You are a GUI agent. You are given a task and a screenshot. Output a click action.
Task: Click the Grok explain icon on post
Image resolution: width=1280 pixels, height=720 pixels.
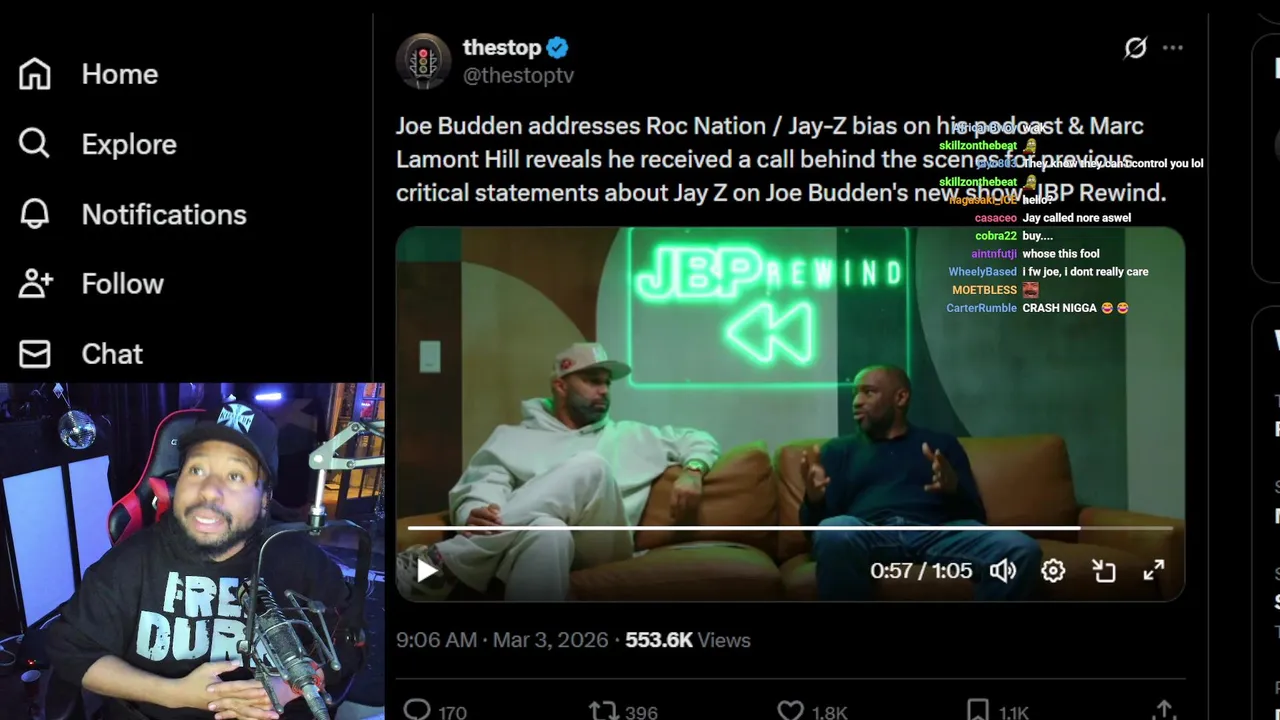click(x=1135, y=48)
